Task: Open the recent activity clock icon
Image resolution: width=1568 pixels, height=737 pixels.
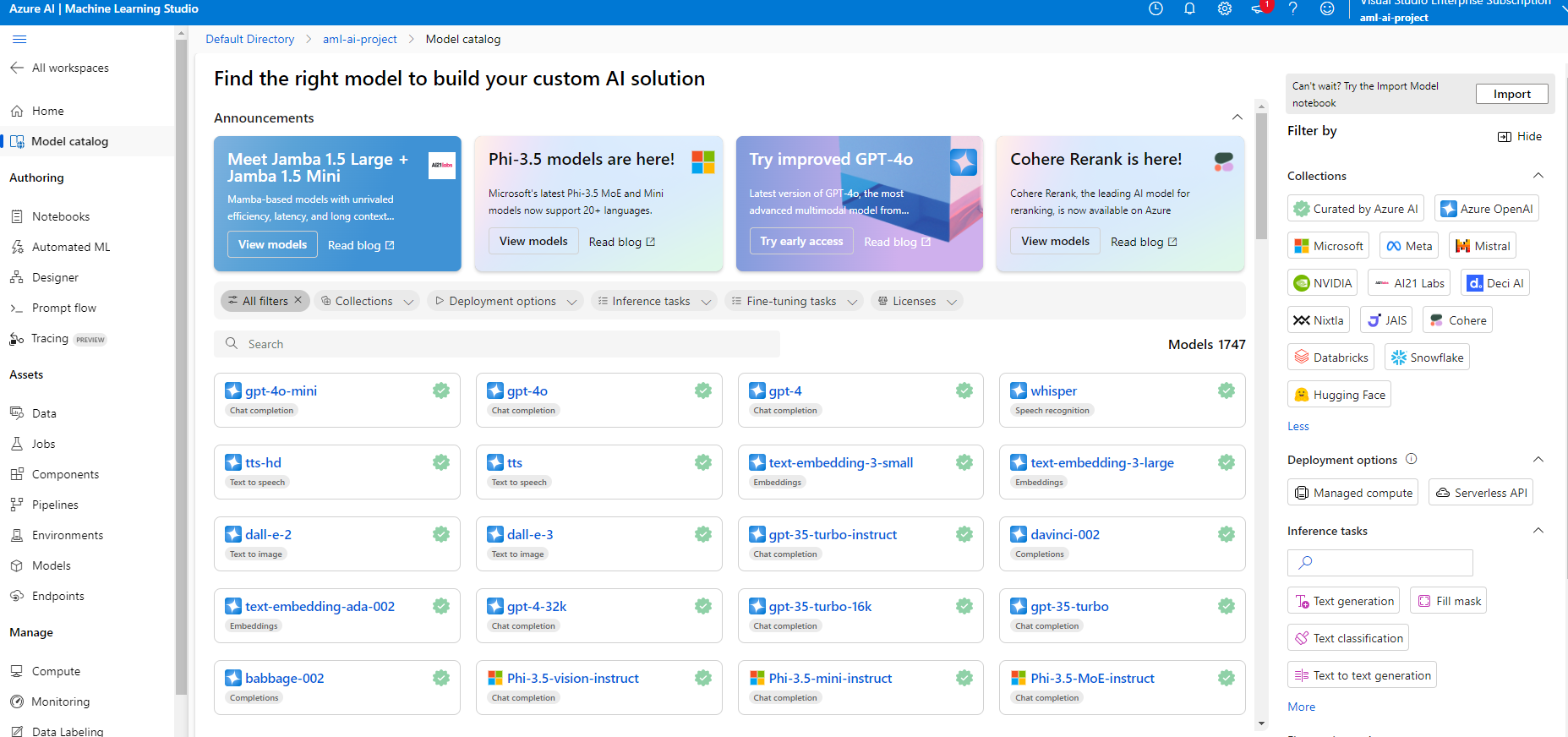Action: [x=1156, y=8]
